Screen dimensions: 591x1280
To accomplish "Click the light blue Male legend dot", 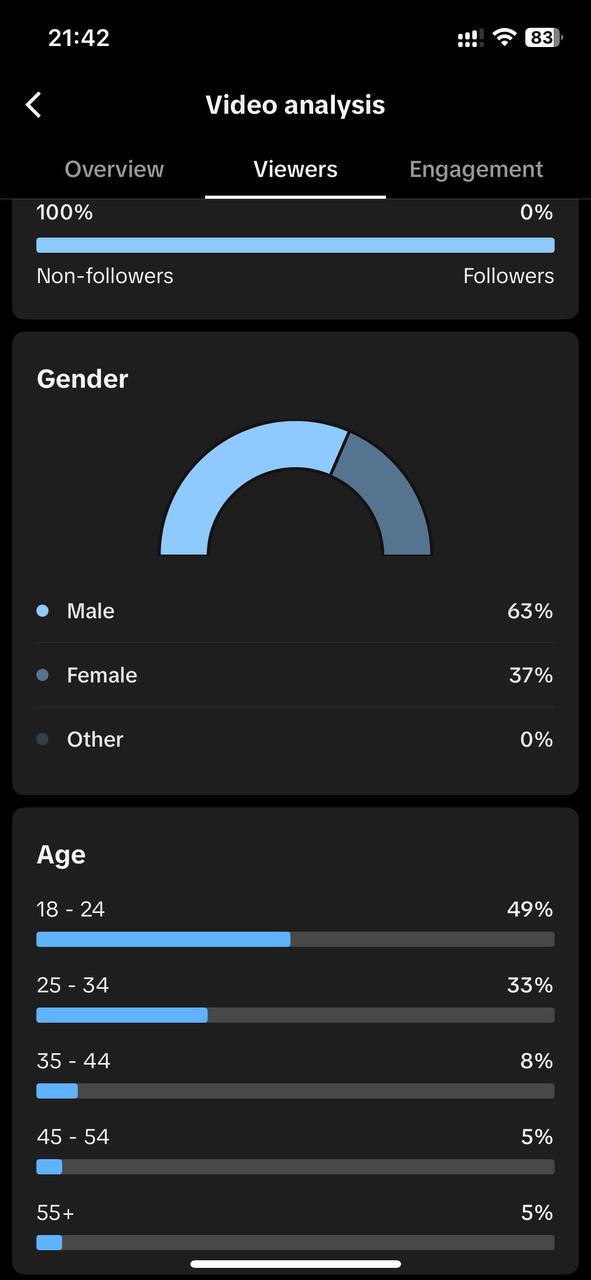I will click(x=42, y=611).
